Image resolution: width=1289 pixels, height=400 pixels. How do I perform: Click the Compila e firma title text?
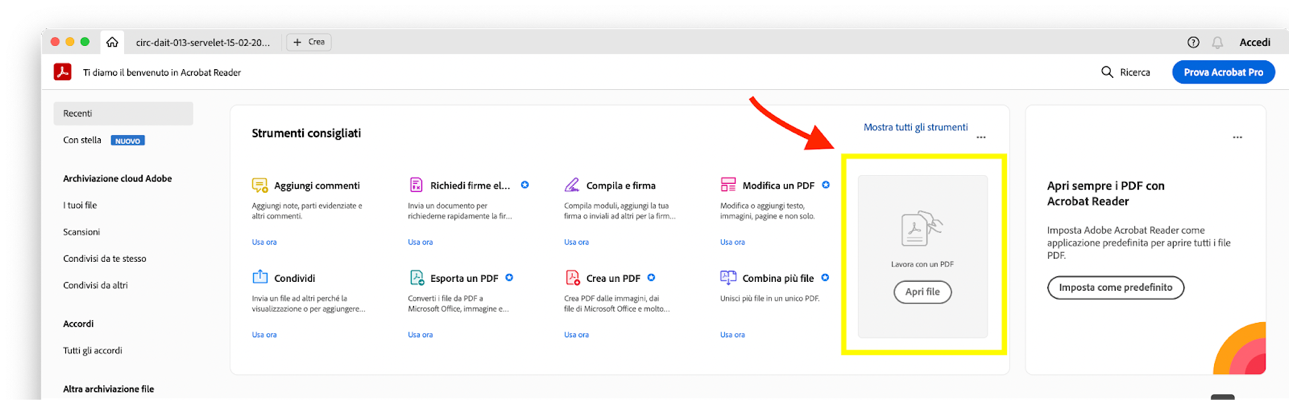(621, 185)
